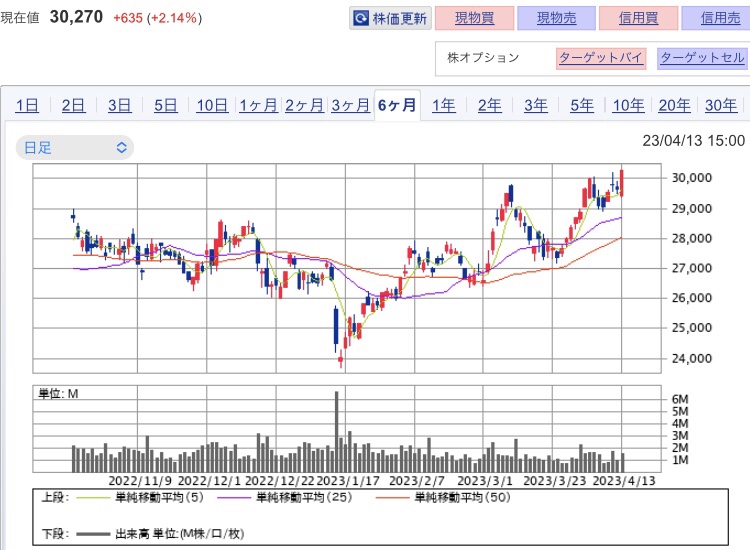This screenshot has height=550, width=750.
Task: Switch to the 3ヶ月 period tab
Action: (351, 105)
